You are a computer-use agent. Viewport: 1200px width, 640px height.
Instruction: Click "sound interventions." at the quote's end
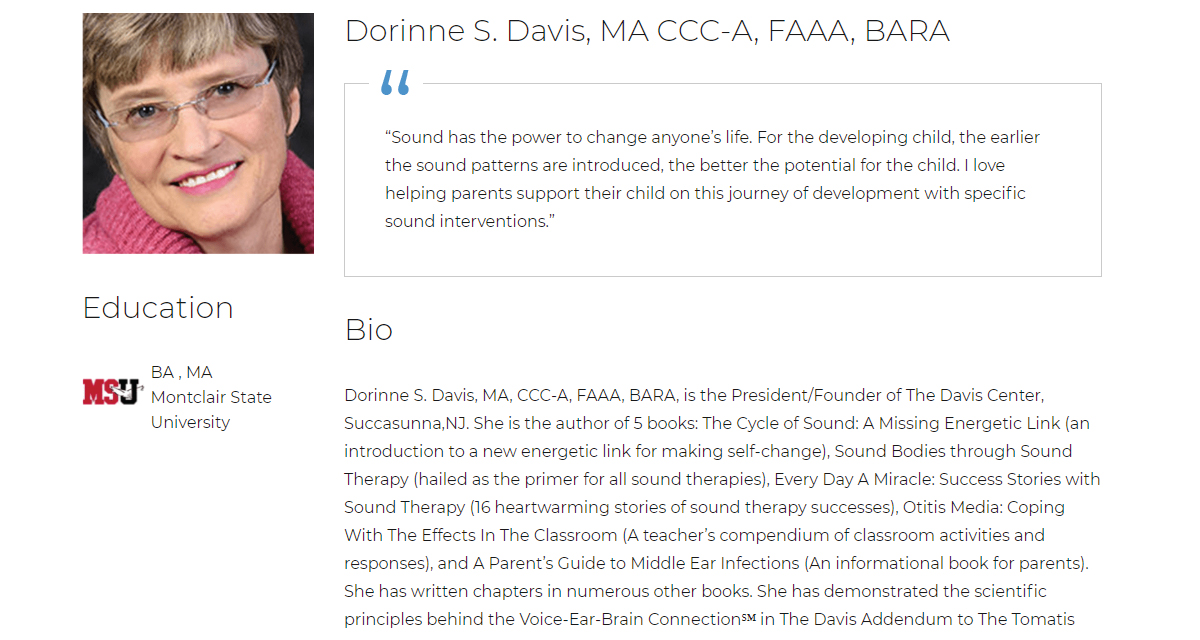(470, 221)
